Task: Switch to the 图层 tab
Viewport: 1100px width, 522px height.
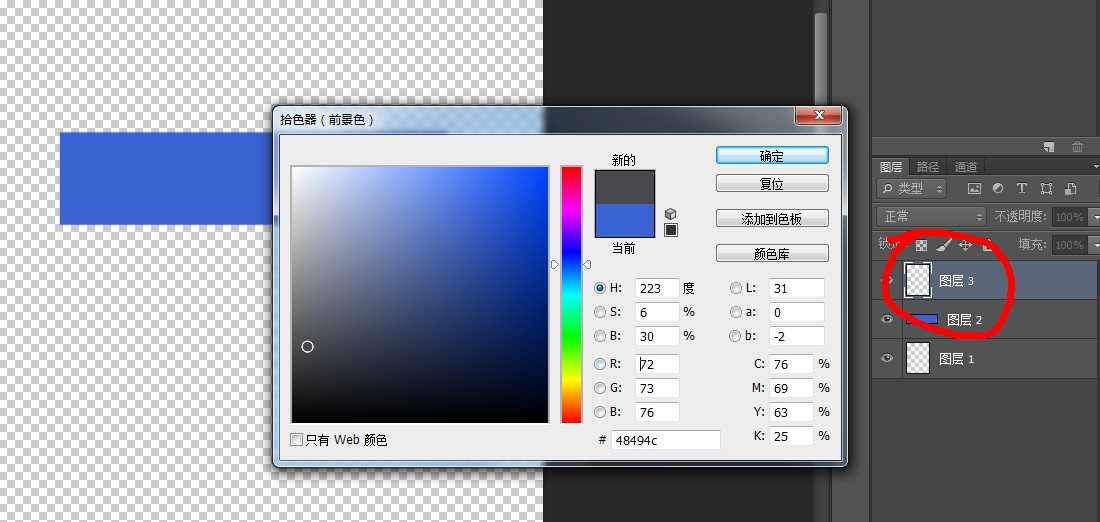Action: (891, 167)
